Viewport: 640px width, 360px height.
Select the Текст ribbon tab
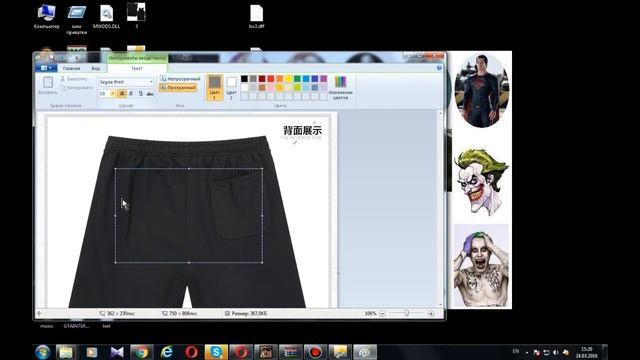137,68
